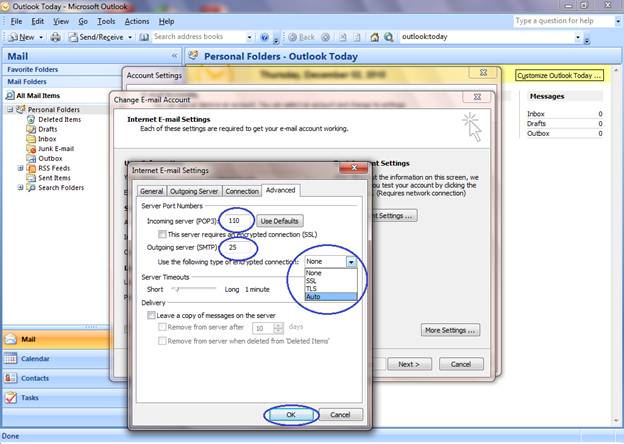This screenshot has width=624, height=444.
Task: Toggle Remove when deleted from Deleted Items
Action: click(162, 341)
